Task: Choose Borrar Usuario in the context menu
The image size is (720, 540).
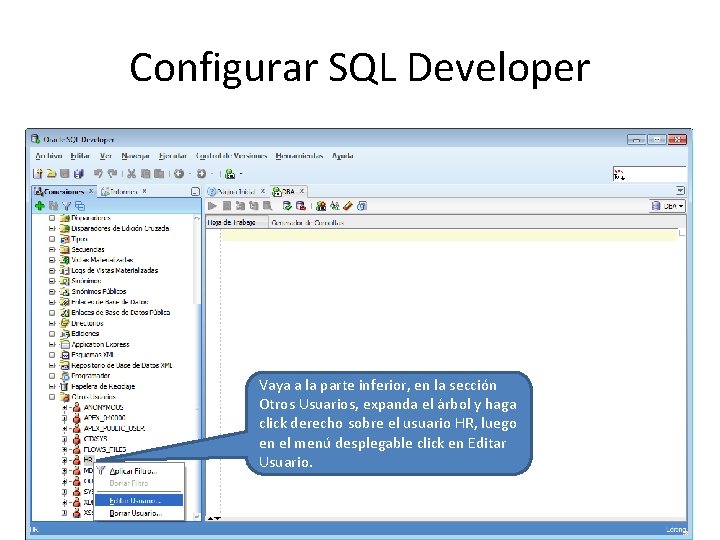Action: (x=139, y=513)
